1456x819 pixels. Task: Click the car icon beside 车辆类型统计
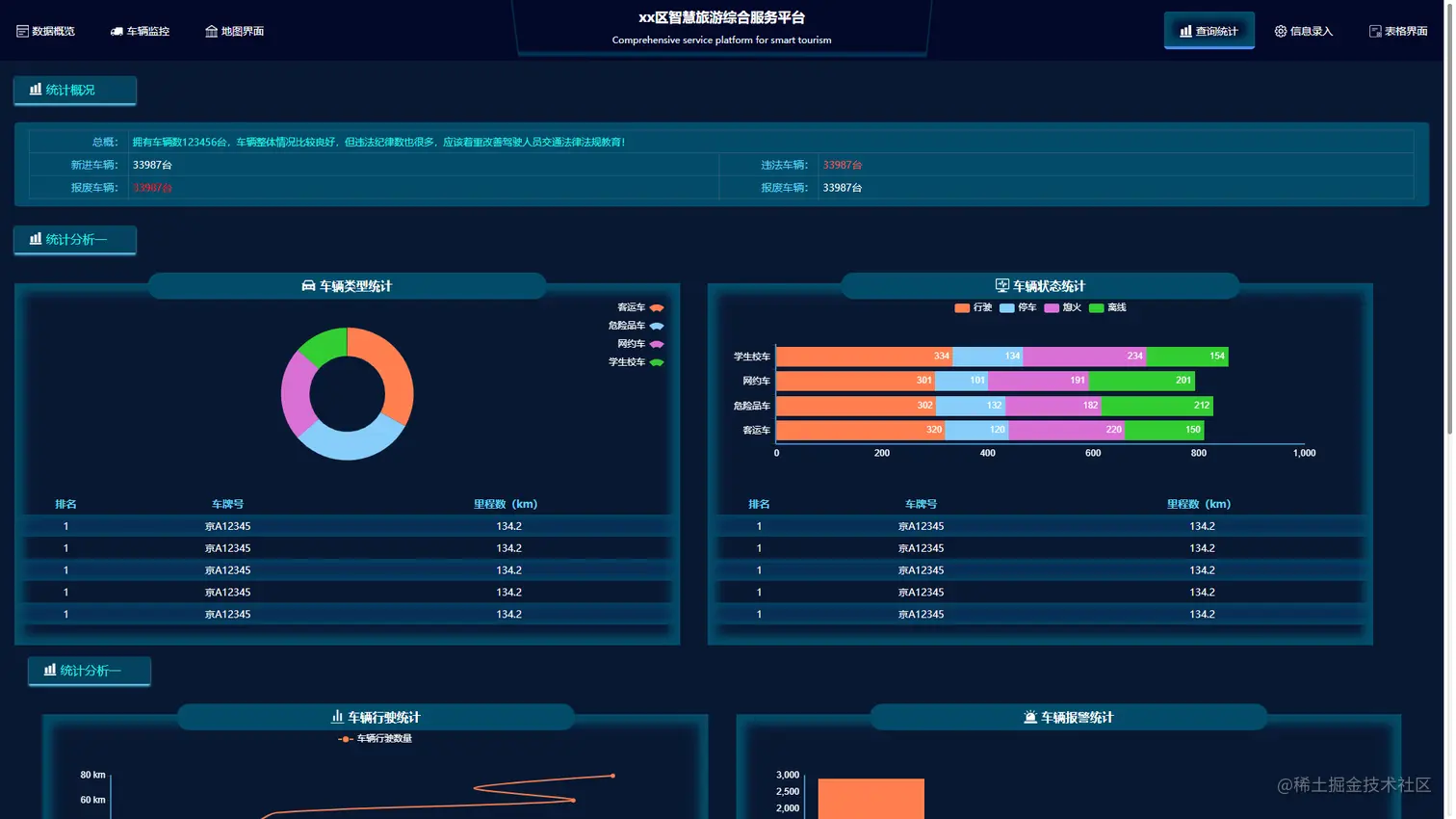coord(308,285)
